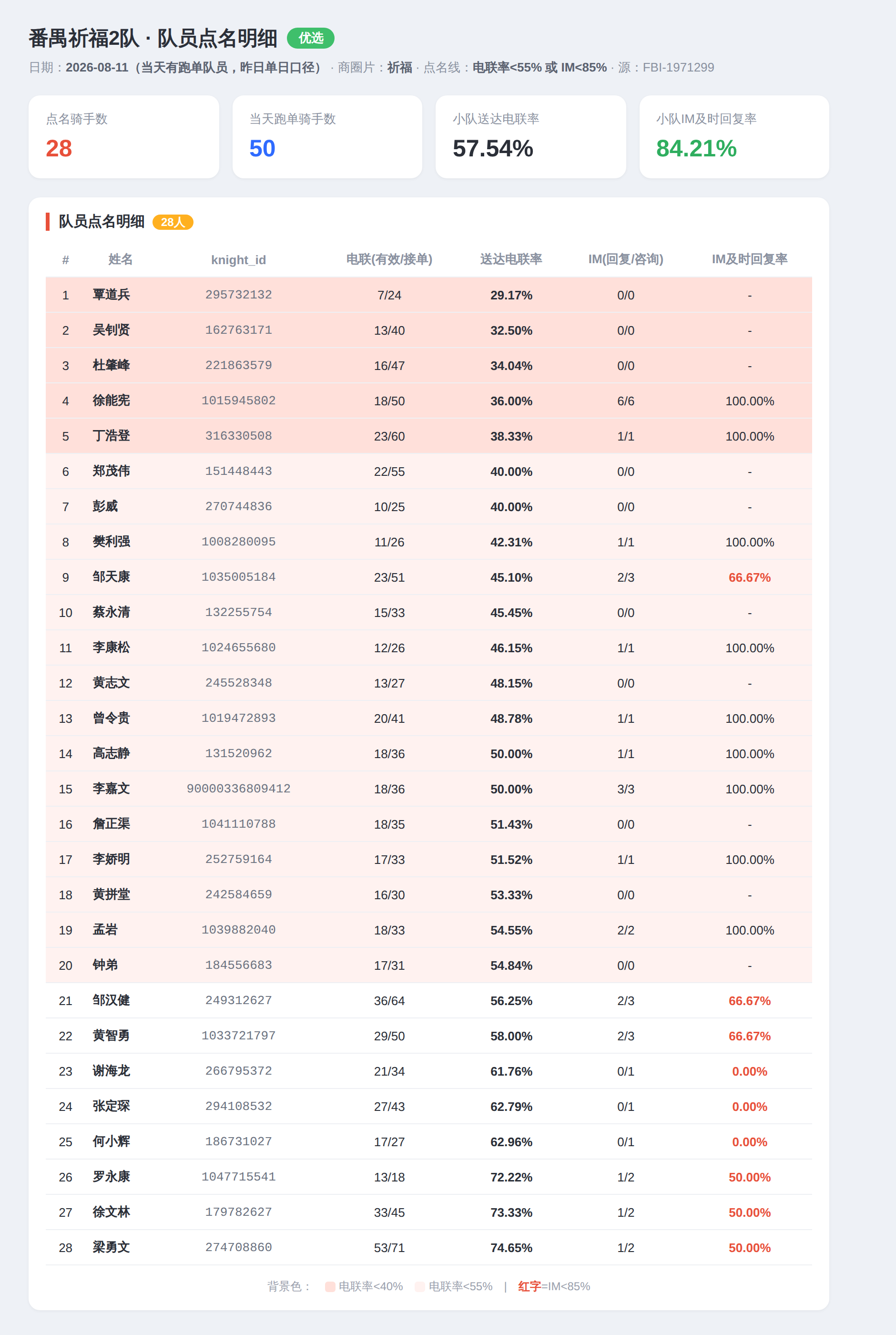Click the green 优选 badge
This screenshot has height=1335, width=896.
[x=310, y=38]
